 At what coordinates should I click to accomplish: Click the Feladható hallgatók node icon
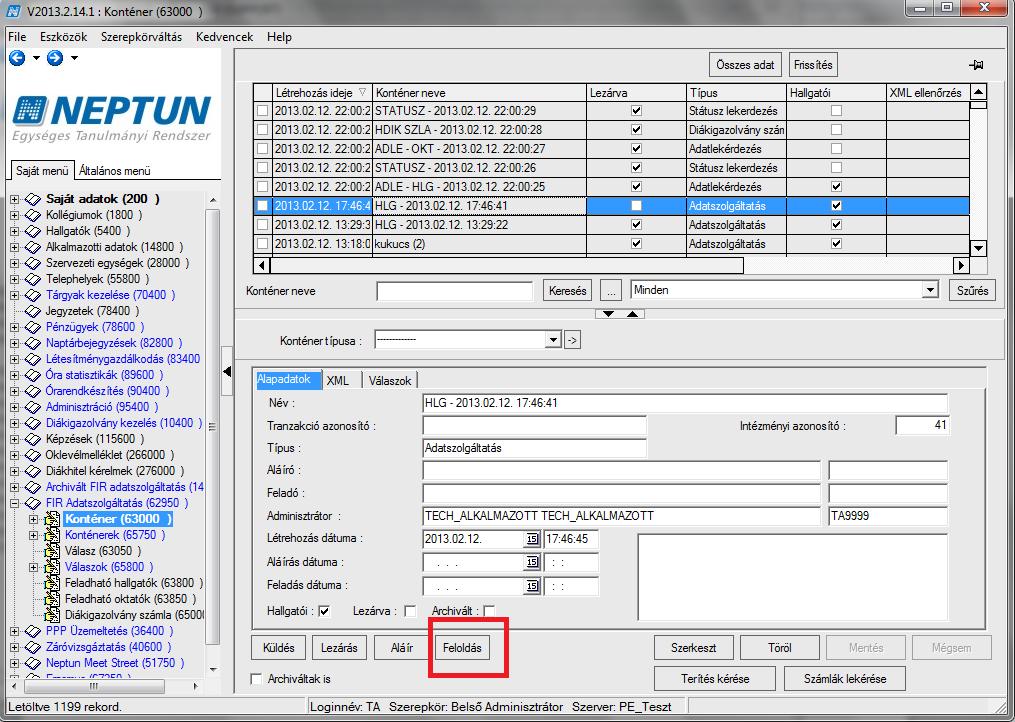(x=52, y=583)
